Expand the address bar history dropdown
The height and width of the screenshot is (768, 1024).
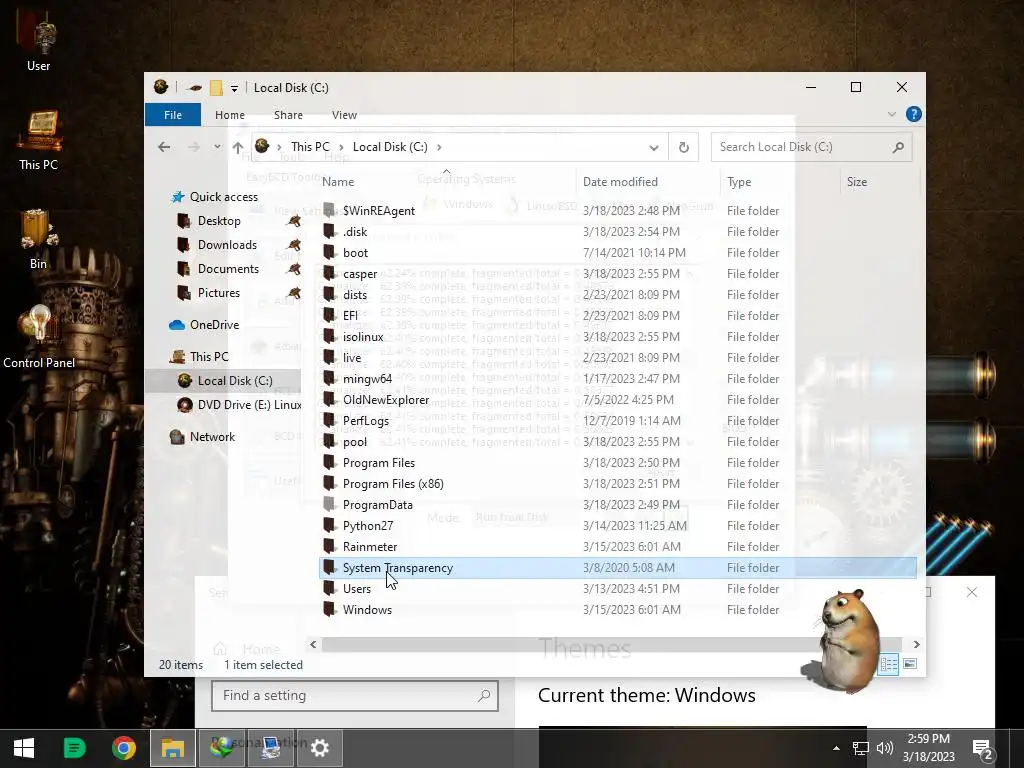click(654, 148)
